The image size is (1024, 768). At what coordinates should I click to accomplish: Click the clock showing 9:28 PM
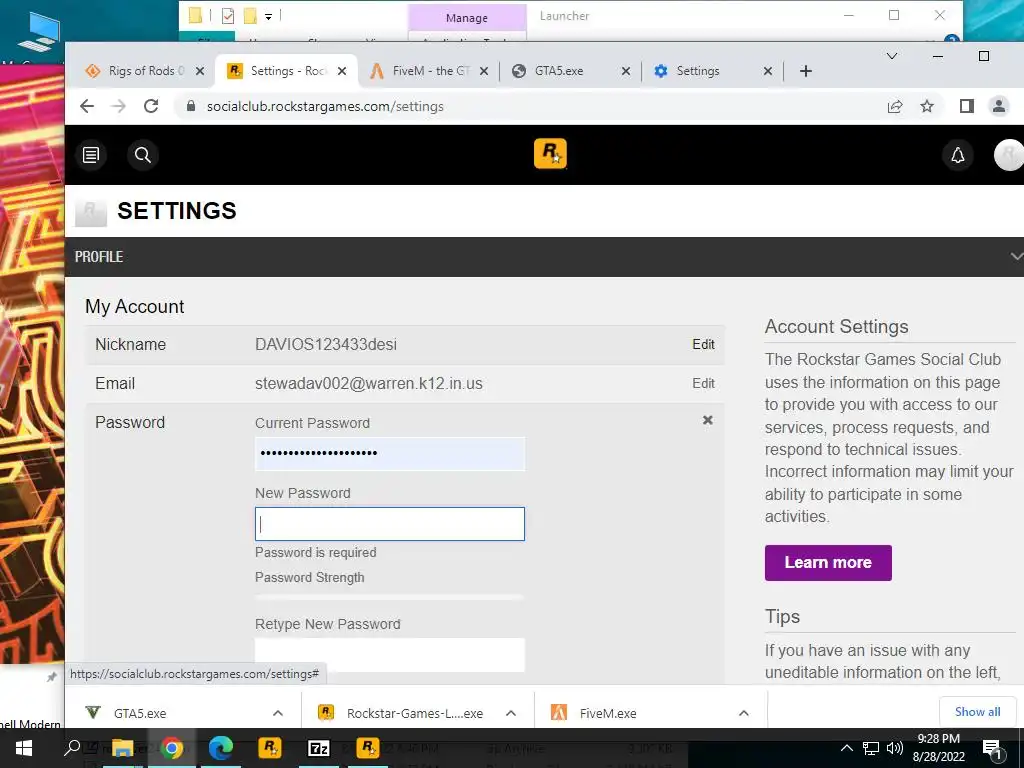938,739
